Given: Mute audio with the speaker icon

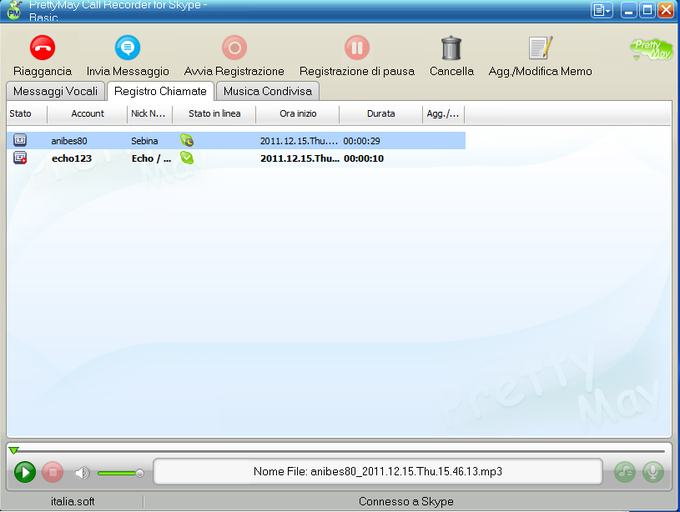Looking at the screenshot, I should pyautogui.click(x=82, y=473).
